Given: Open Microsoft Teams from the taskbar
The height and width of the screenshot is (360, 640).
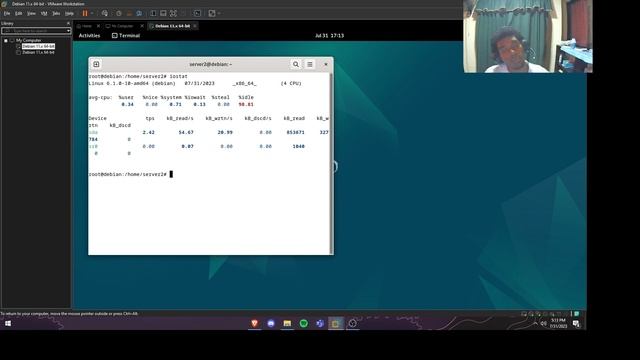Looking at the screenshot, I should coord(320,323).
